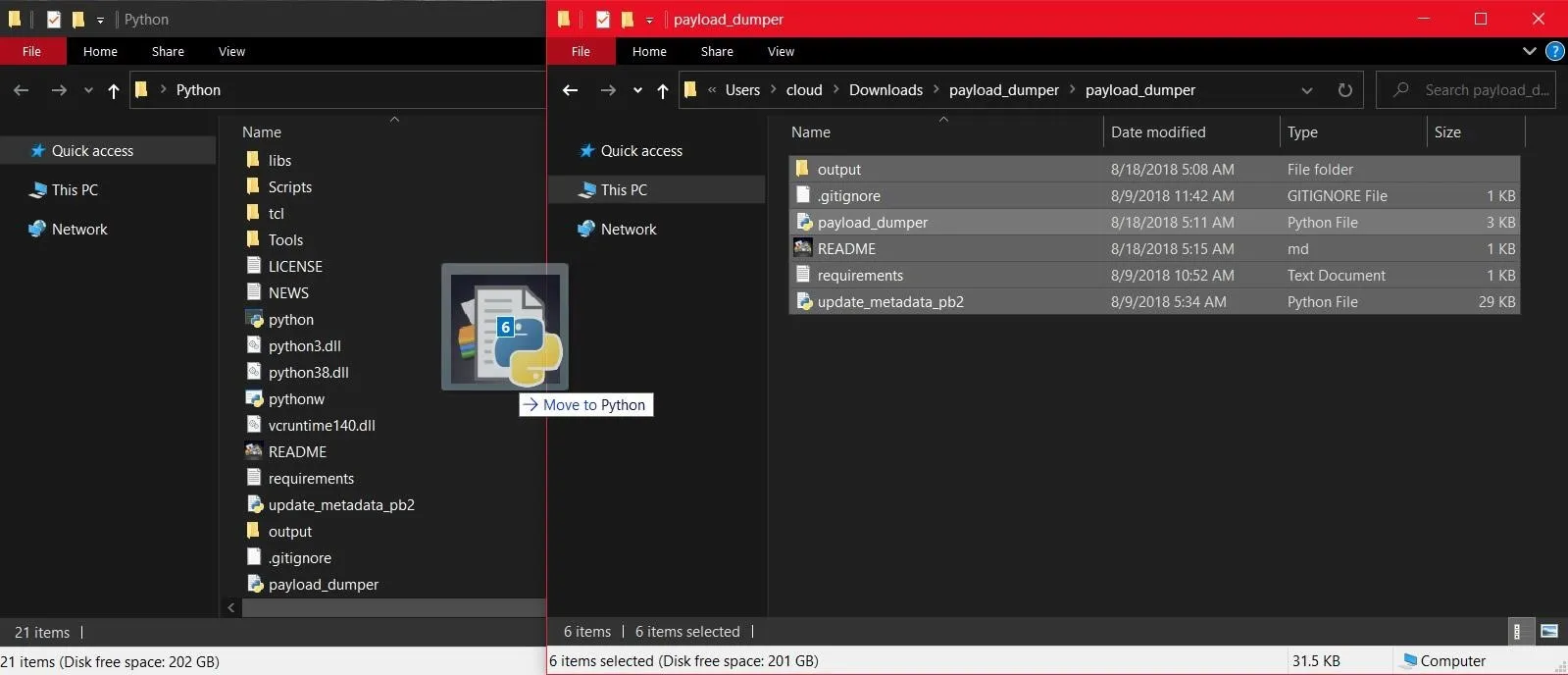Open the File menu in payload_dumper window
This screenshot has height=675, width=1568.
pos(581,51)
